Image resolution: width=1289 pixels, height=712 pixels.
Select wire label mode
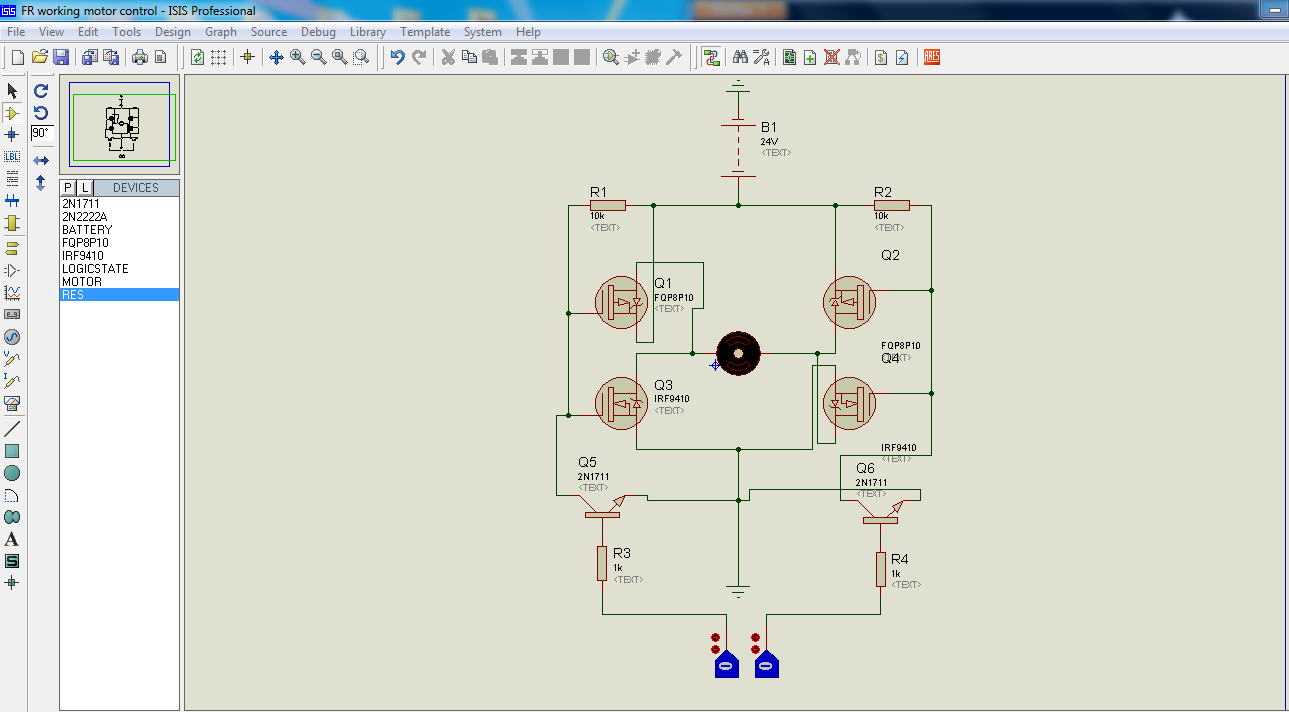12,156
